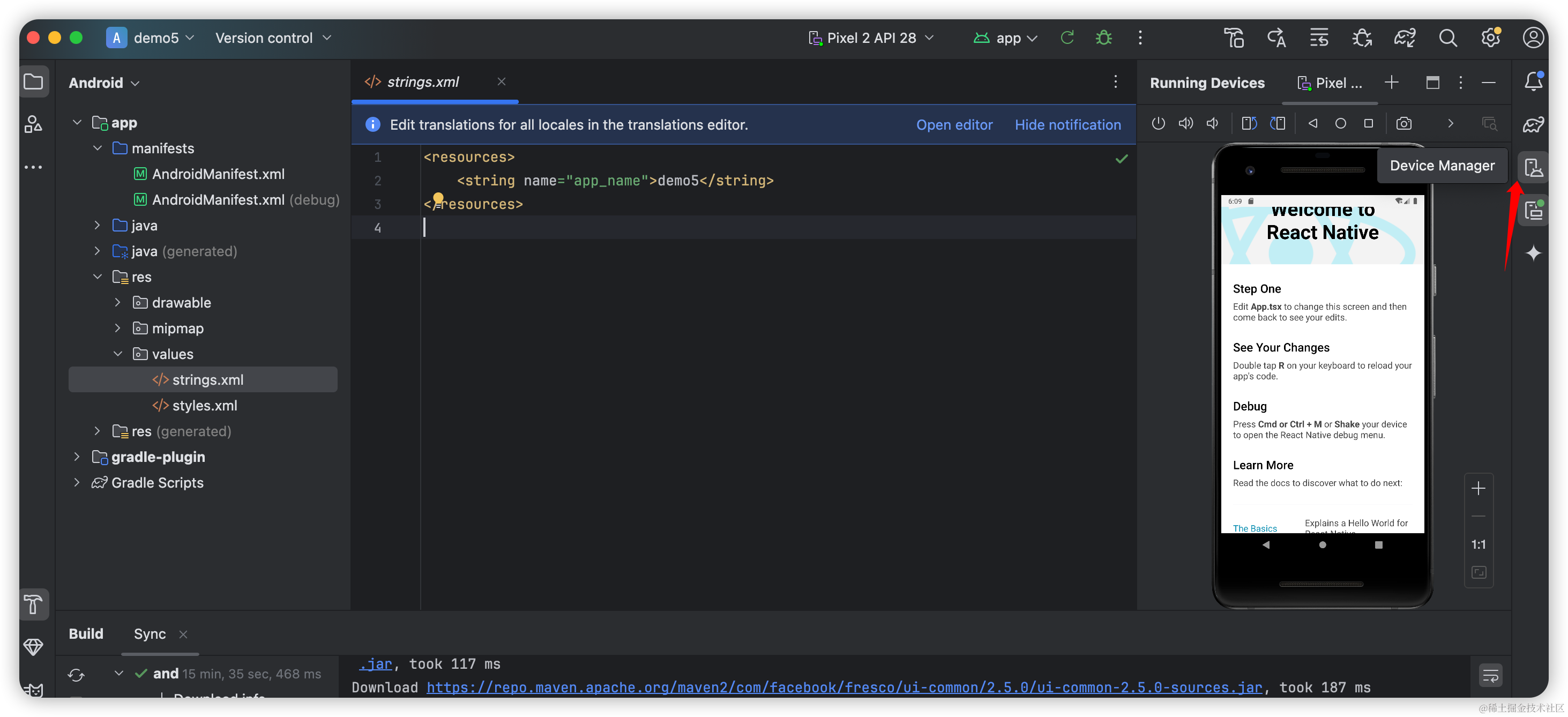Click Hide notification link

click(x=1067, y=125)
